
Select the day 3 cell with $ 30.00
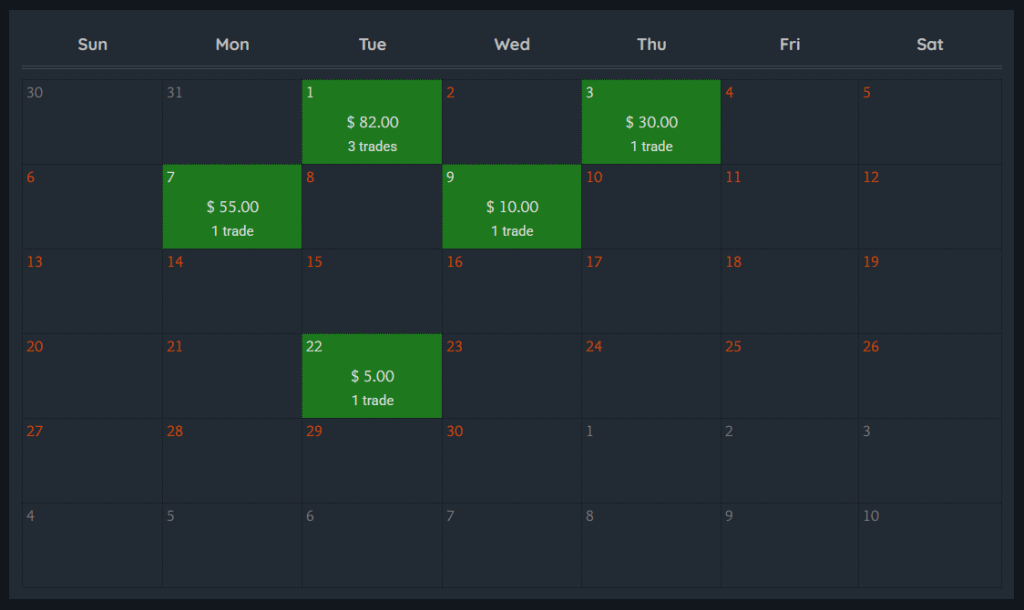pyautogui.click(x=651, y=121)
